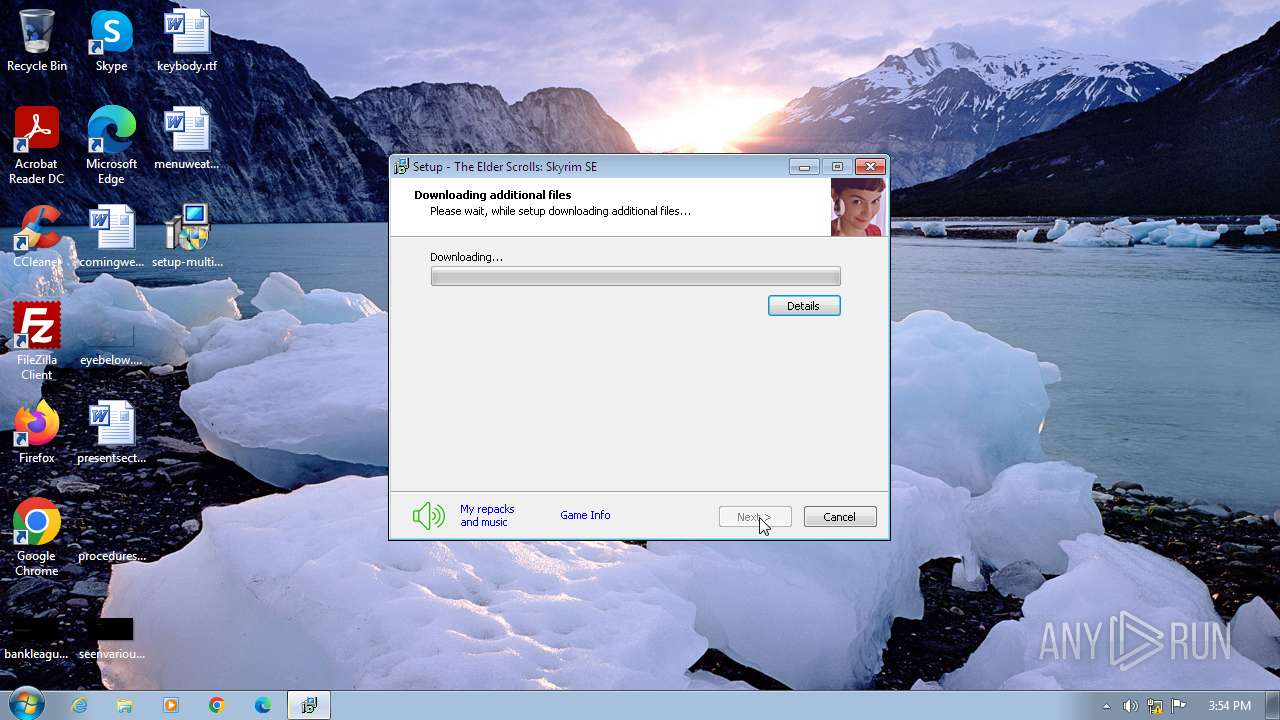This screenshot has width=1280, height=720.
Task: Open the Game Info link
Action: pyautogui.click(x=585, y=515)
